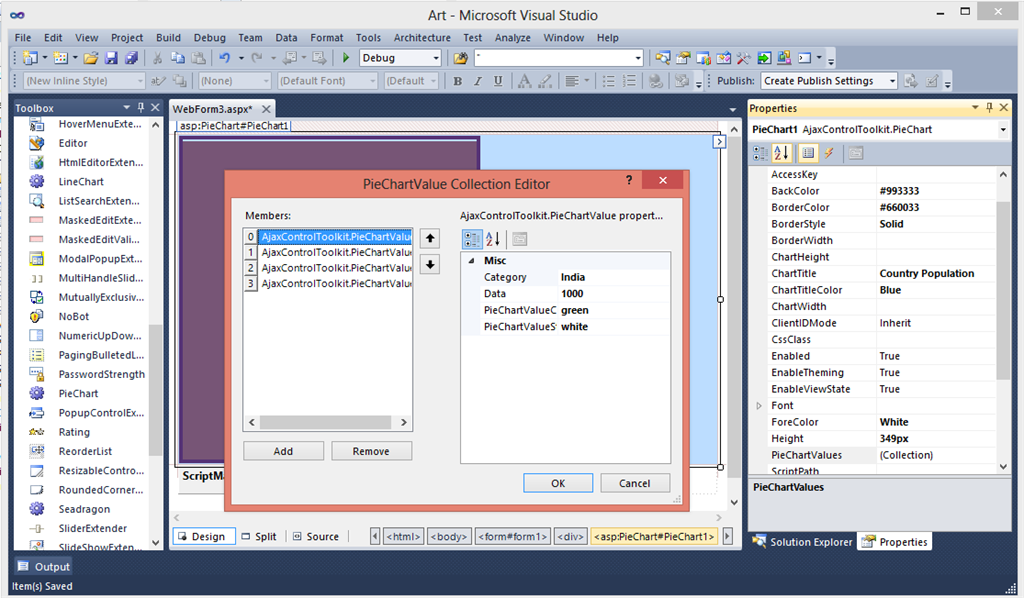Open the Create Publish Settings dropdown

(892, 81)
